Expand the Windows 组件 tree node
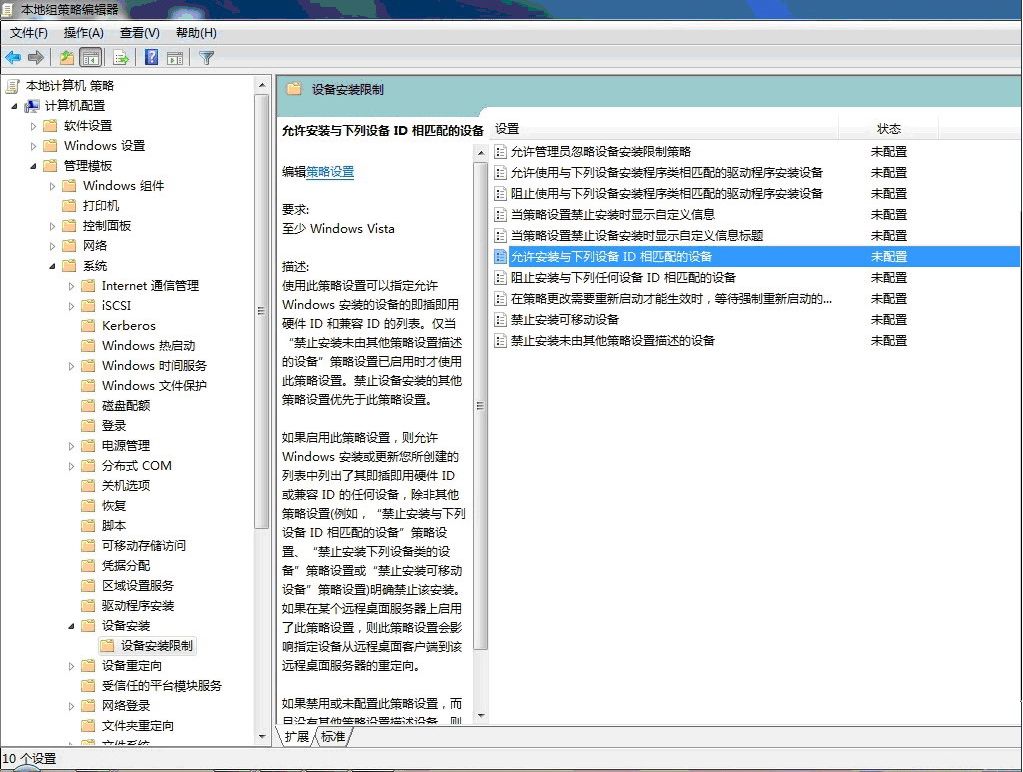 coord(52,186)
